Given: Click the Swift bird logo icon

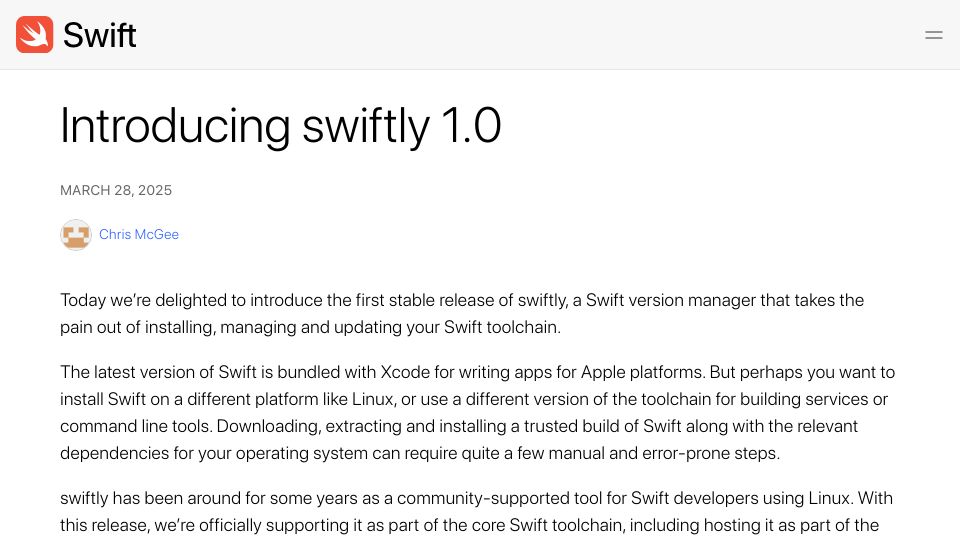Looking at the screenshot, I should pos(34,35).
